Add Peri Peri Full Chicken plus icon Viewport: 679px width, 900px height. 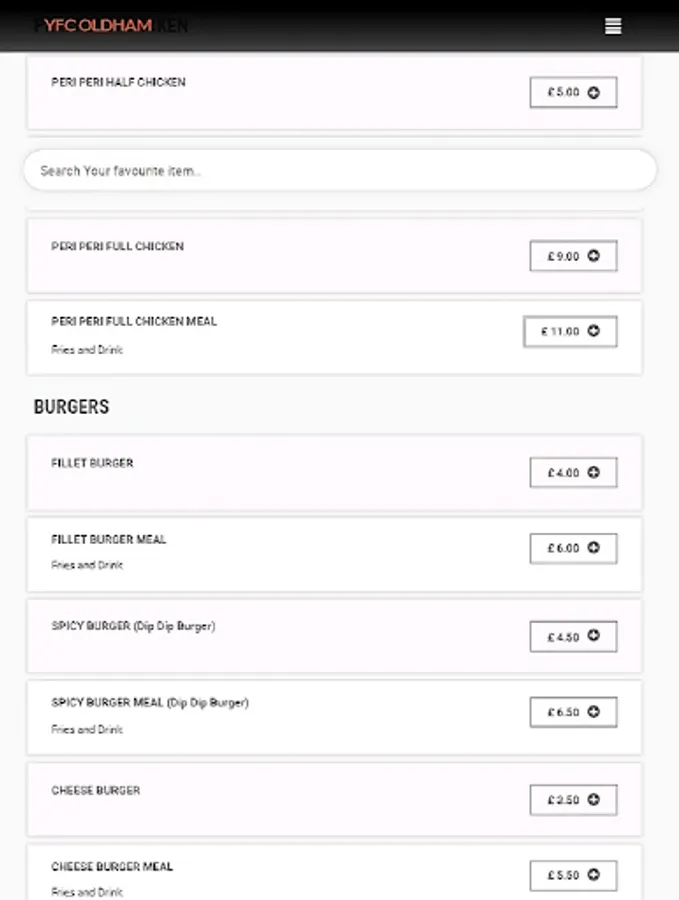pos(593,256)
